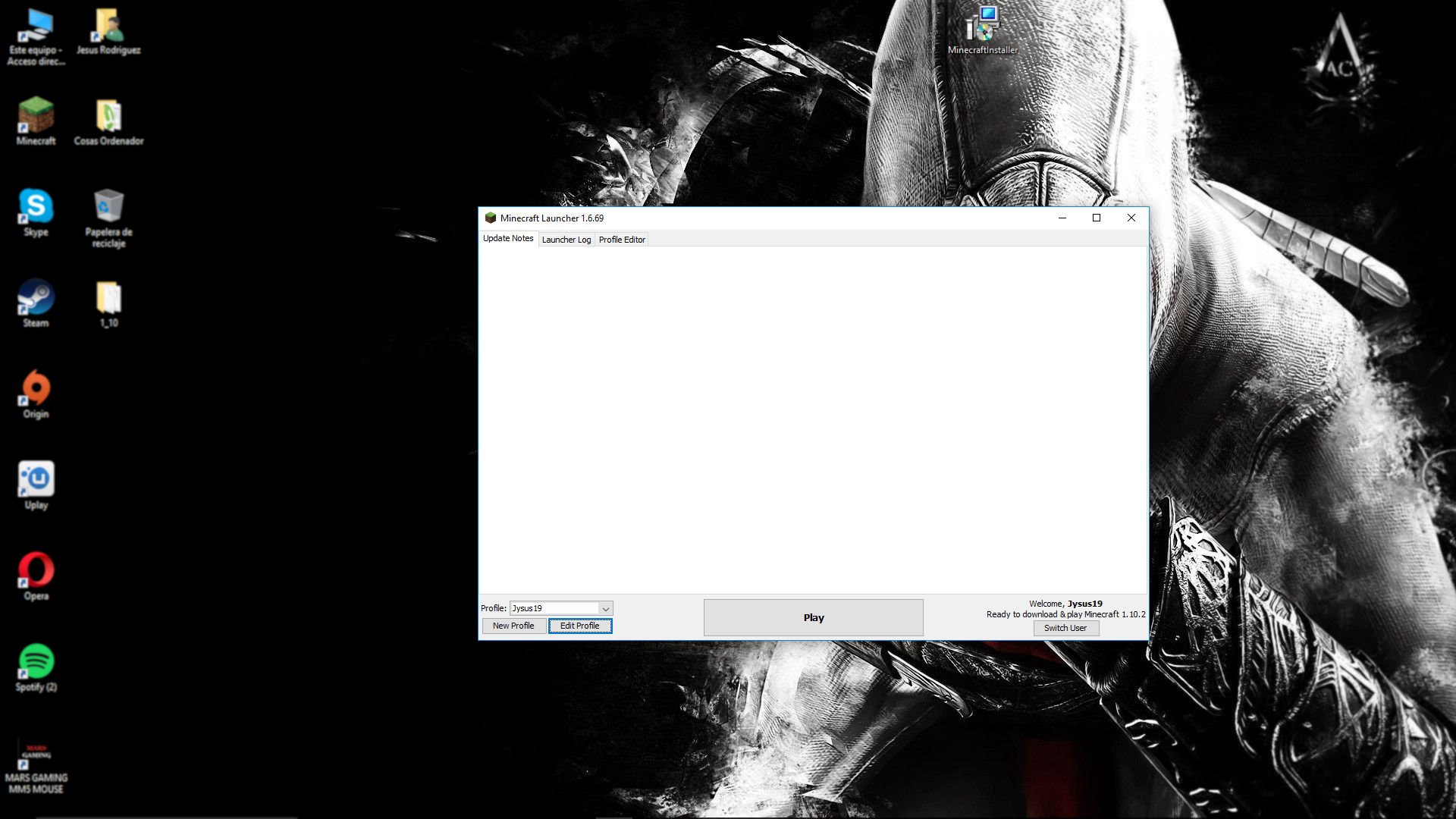Switch to the Launcher Log tab

tap(566, 240)
